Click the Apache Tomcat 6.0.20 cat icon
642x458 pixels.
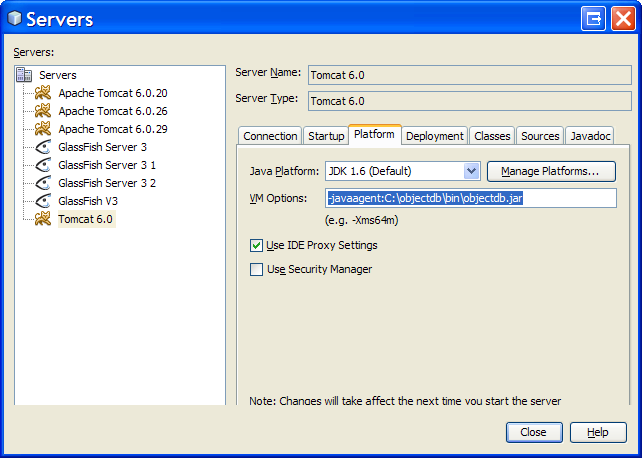43,93
